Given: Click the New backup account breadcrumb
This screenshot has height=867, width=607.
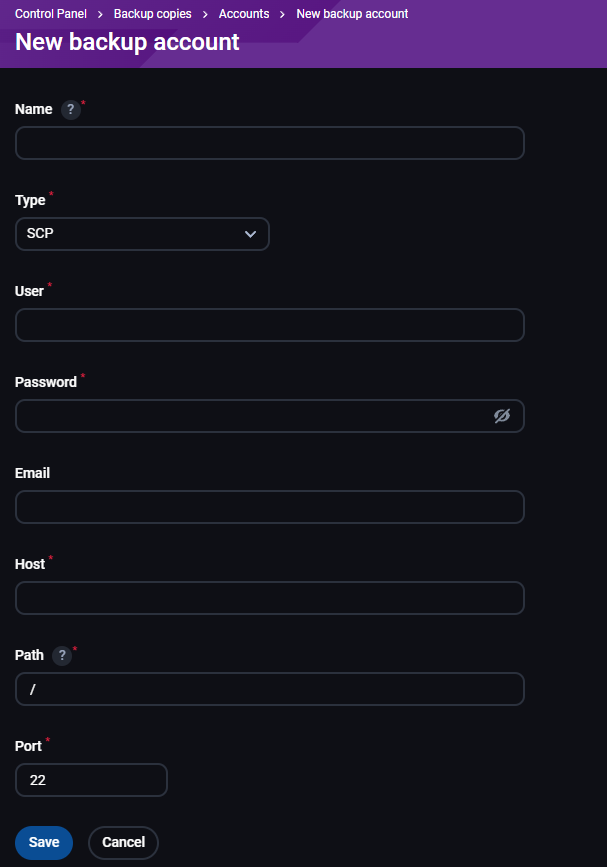Looking at the screenshot, I should [352, 14].
